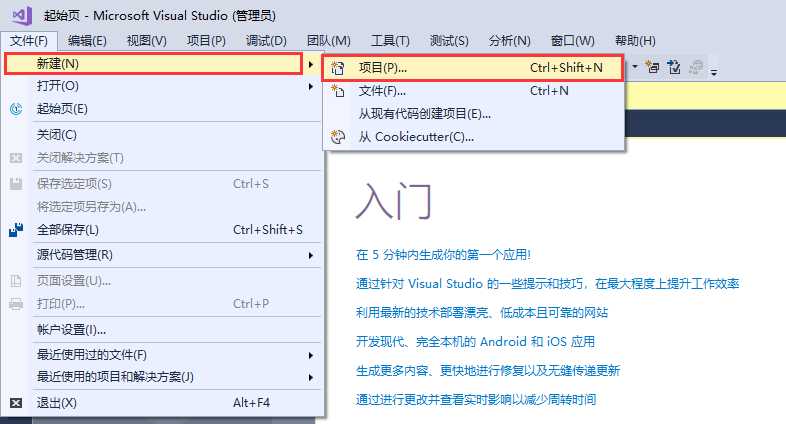This screenshot has height=424, width=786.
Task: Open link about 部署漂亮、低成本且可靠的网站
Action: (x=482, y=313)
